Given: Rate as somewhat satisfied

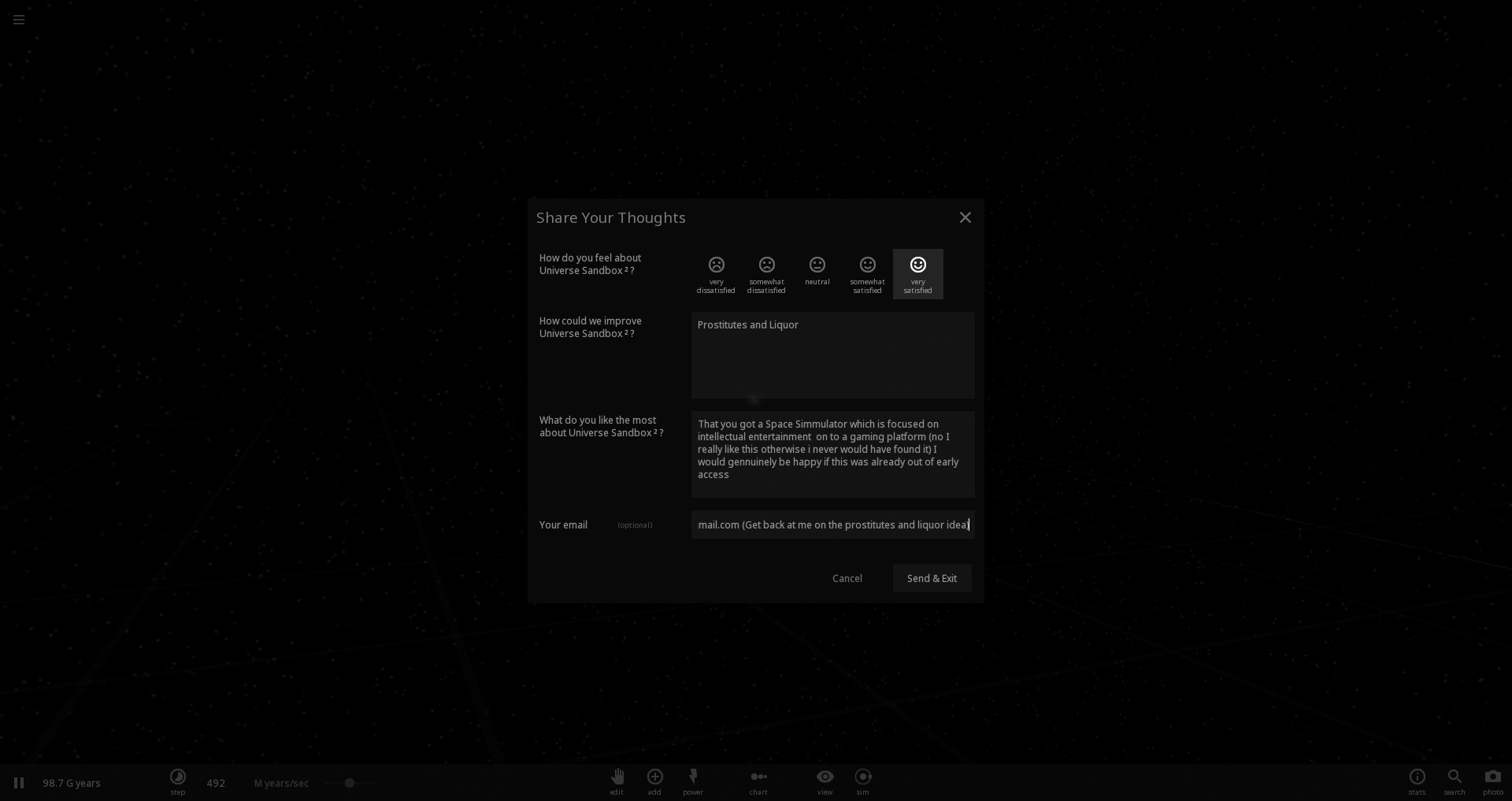Looking at the screenshot, I should point(867,274).
